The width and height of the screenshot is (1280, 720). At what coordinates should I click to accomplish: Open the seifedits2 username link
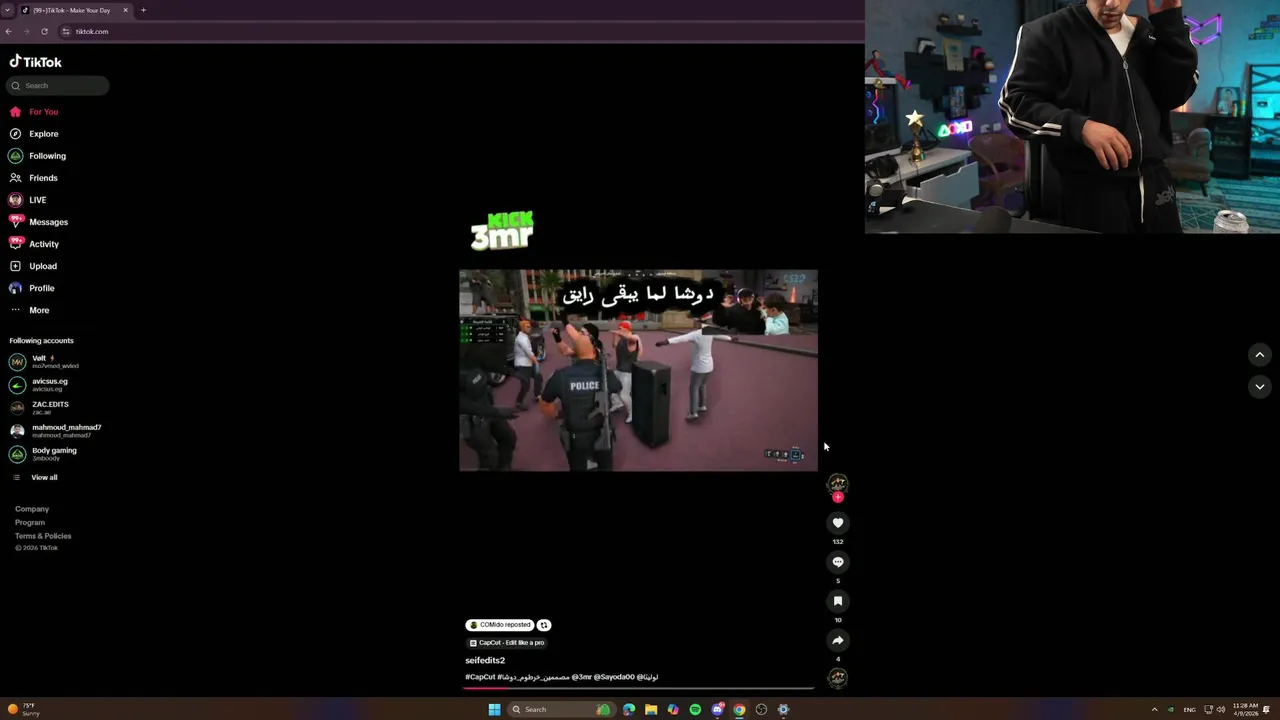coord(485,660)
